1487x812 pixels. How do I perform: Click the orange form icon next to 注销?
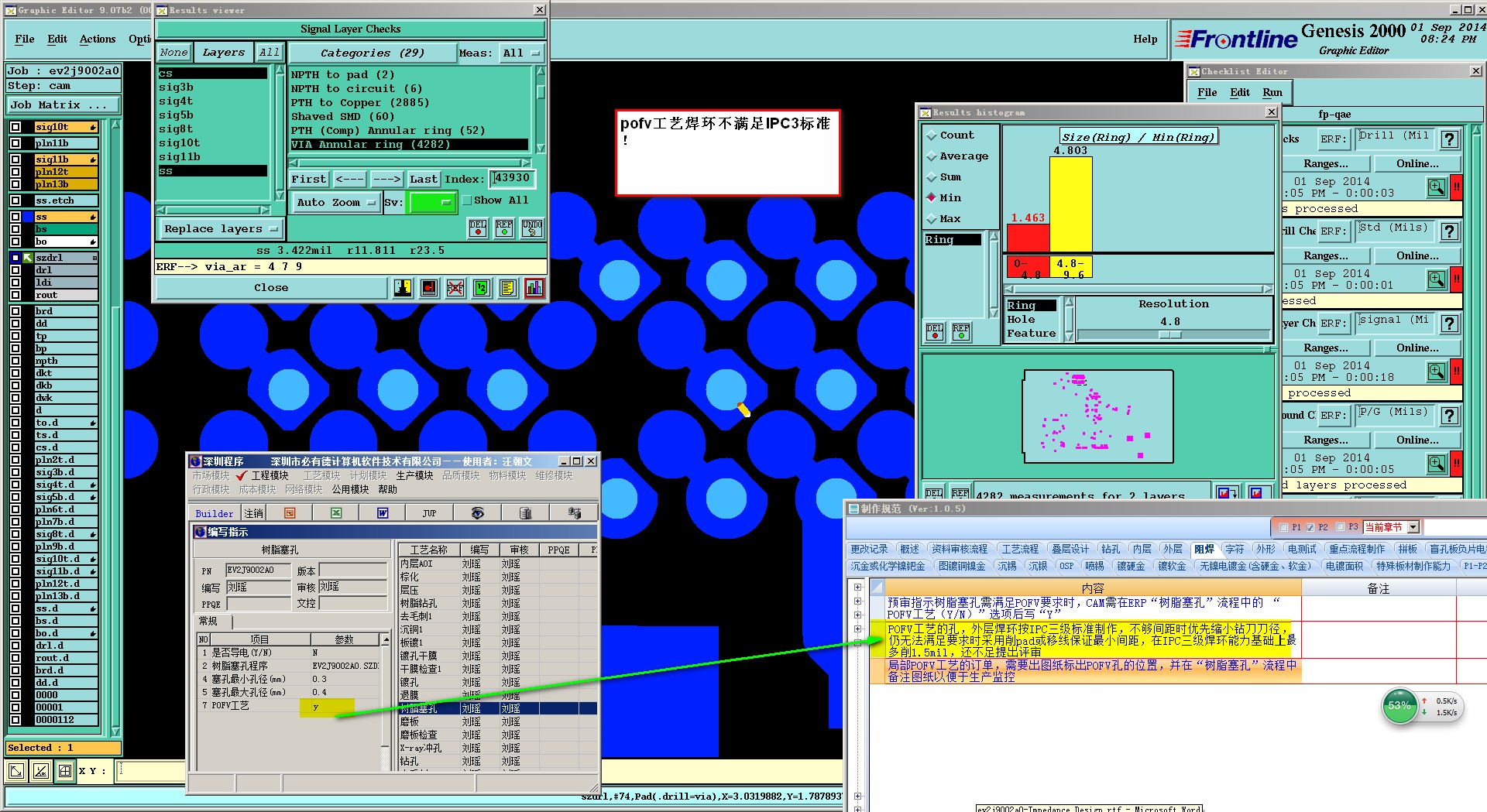[290, 513]
